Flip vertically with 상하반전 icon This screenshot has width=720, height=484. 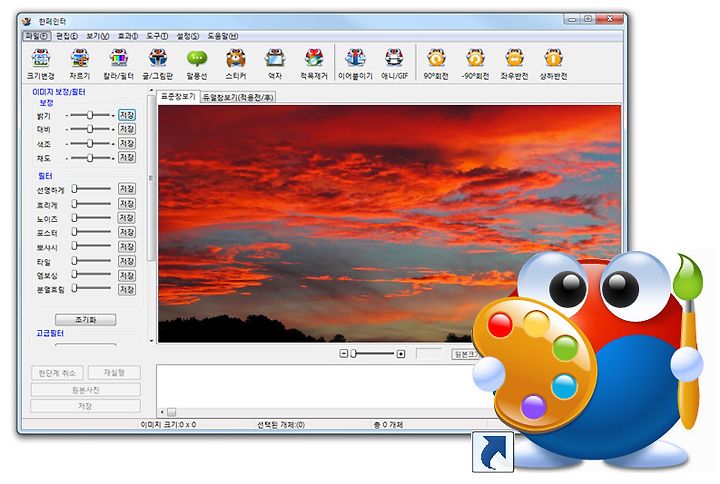(553, 64)
